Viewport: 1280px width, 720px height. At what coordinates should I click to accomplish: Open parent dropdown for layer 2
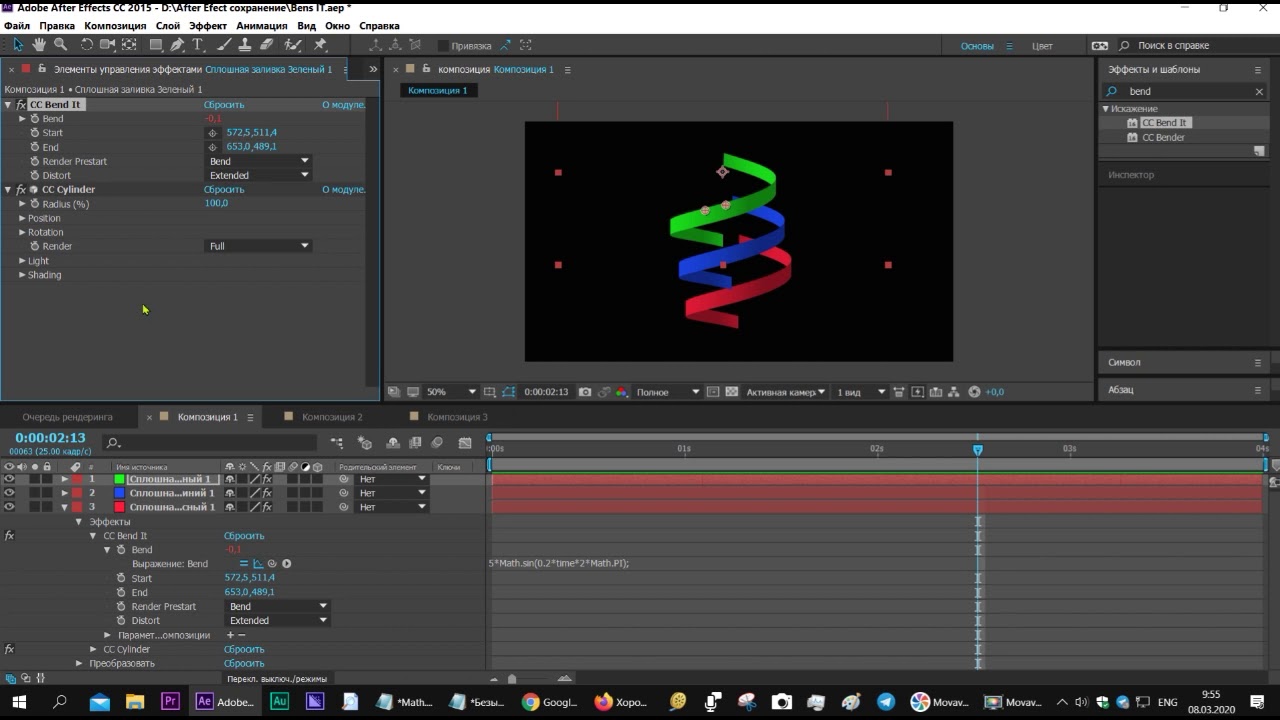pos(392,493)
